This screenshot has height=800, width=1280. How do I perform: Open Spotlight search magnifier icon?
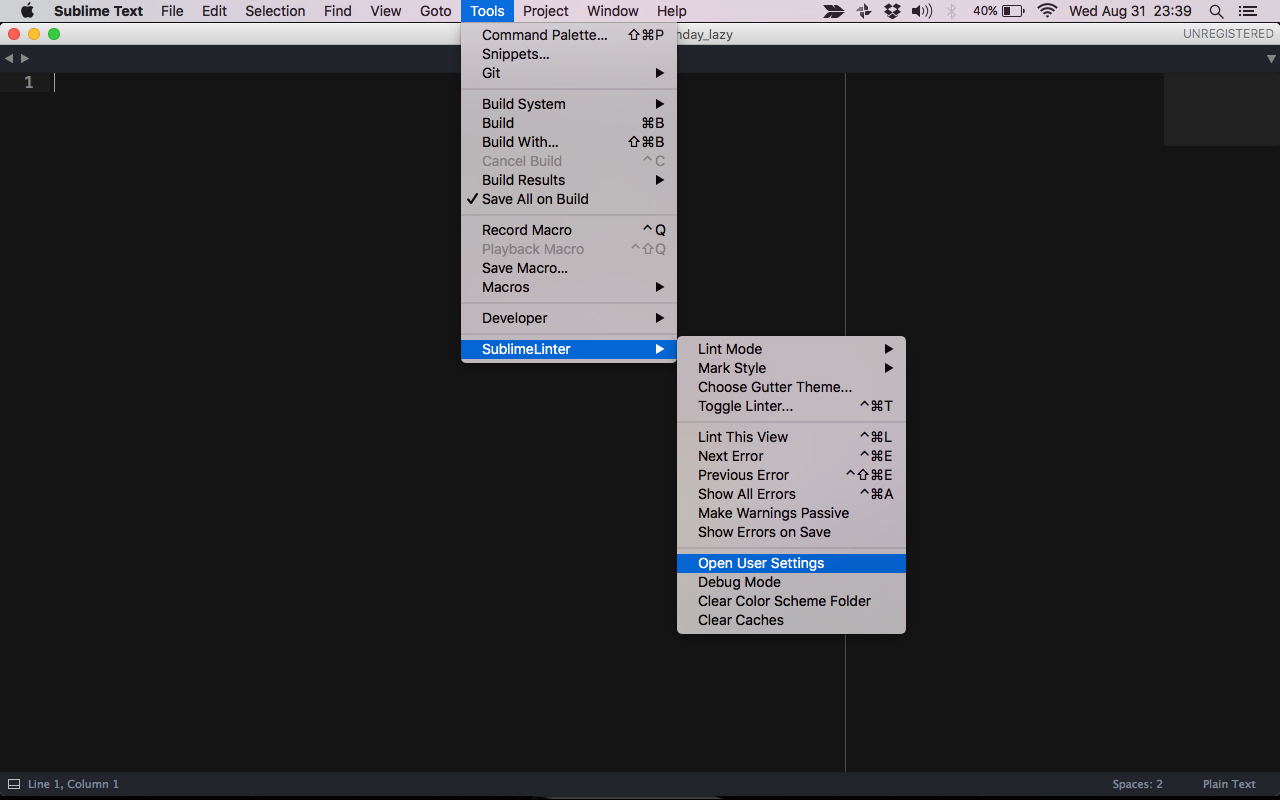pos(1216,11)
